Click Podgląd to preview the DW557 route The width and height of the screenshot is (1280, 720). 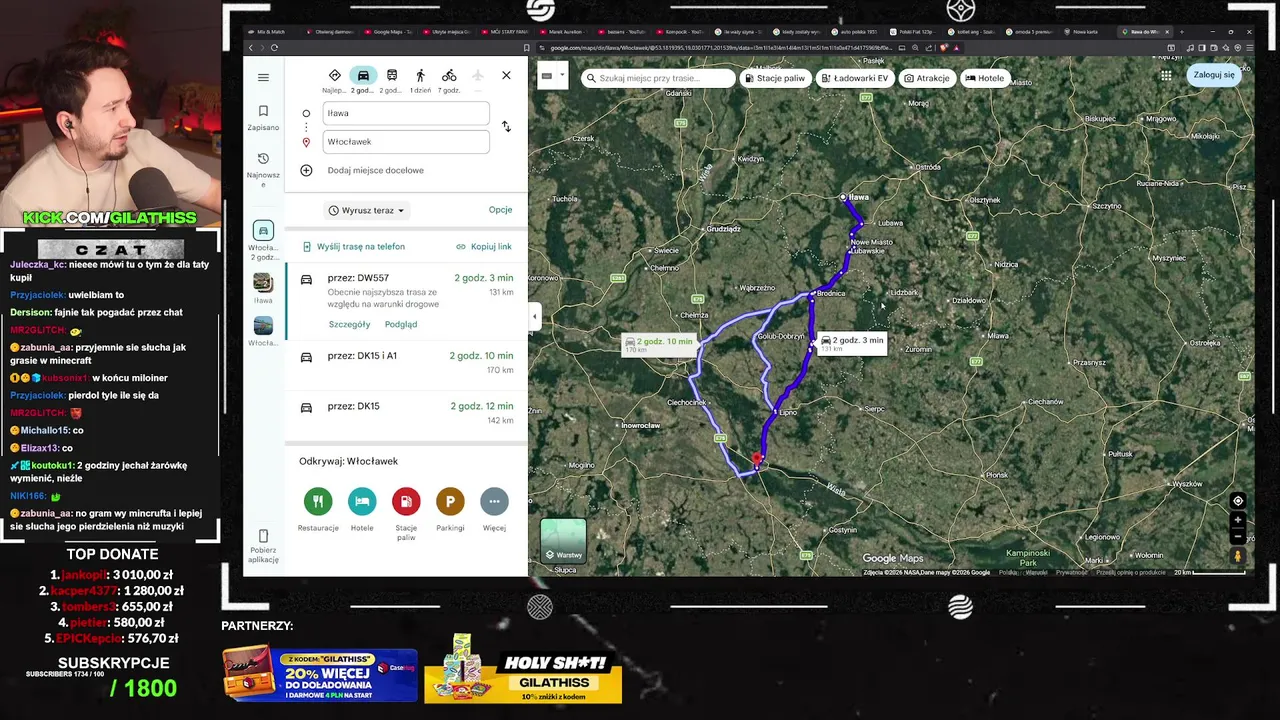coord(401,324)
